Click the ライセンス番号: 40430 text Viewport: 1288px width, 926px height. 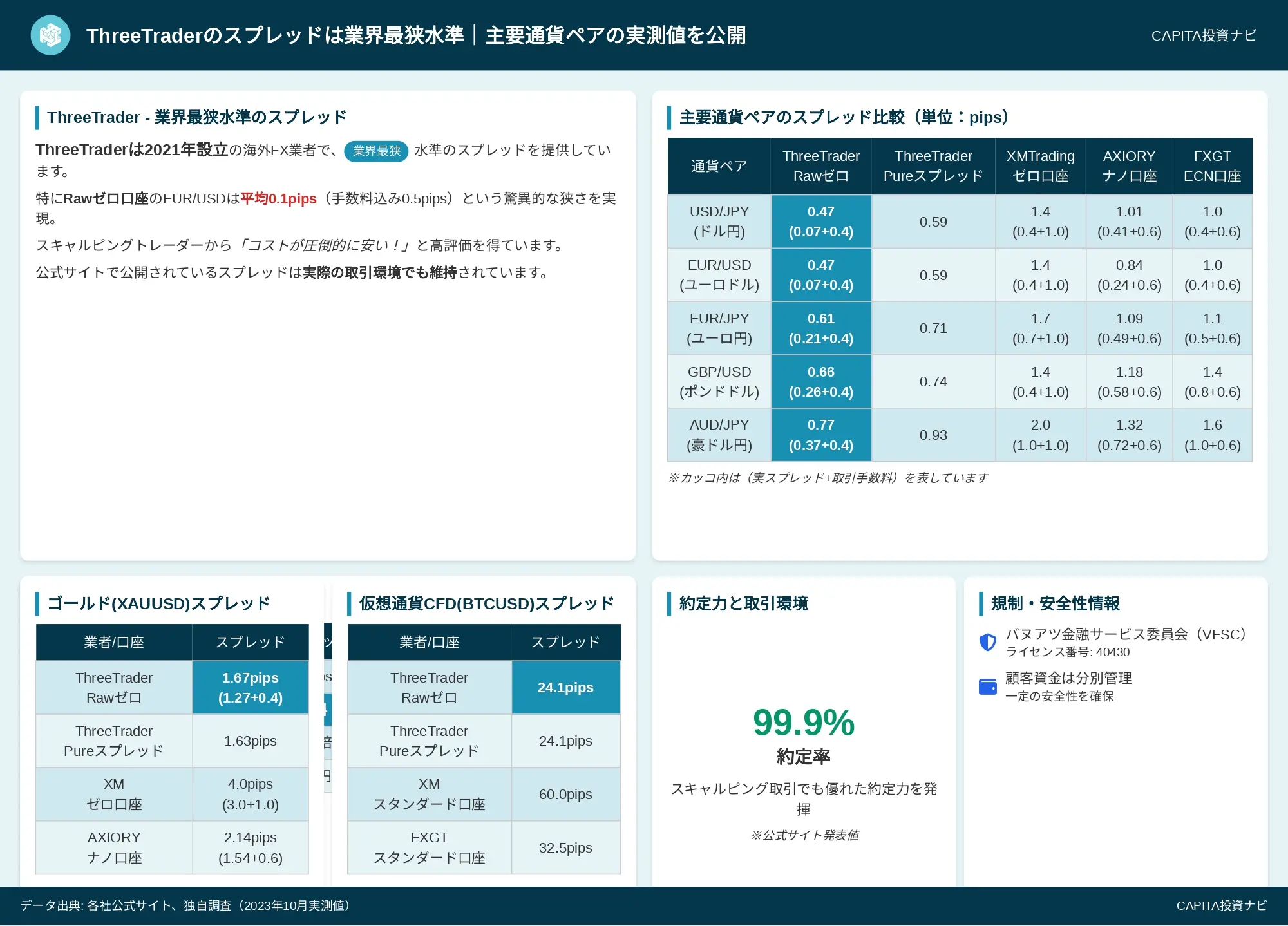click(1068, 652)
